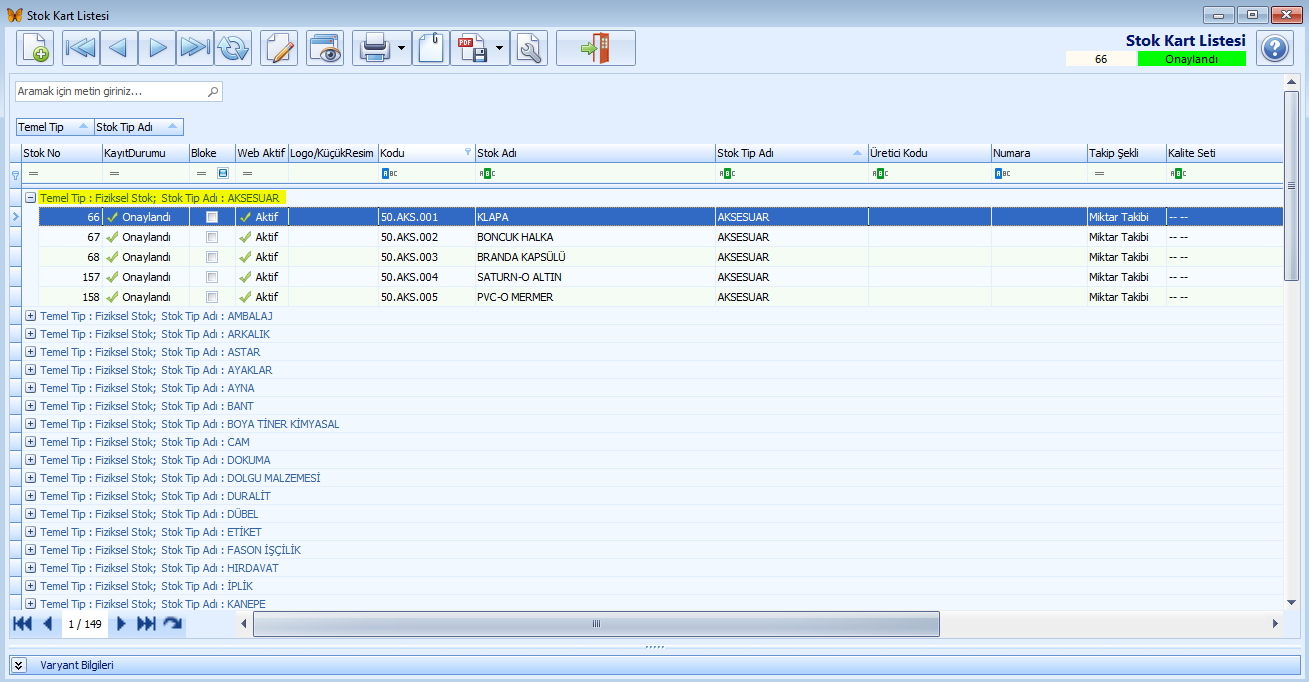Go to previous record in toolbar
Image resolution: width=1309 pixels, height=682 pixels.
119,48
